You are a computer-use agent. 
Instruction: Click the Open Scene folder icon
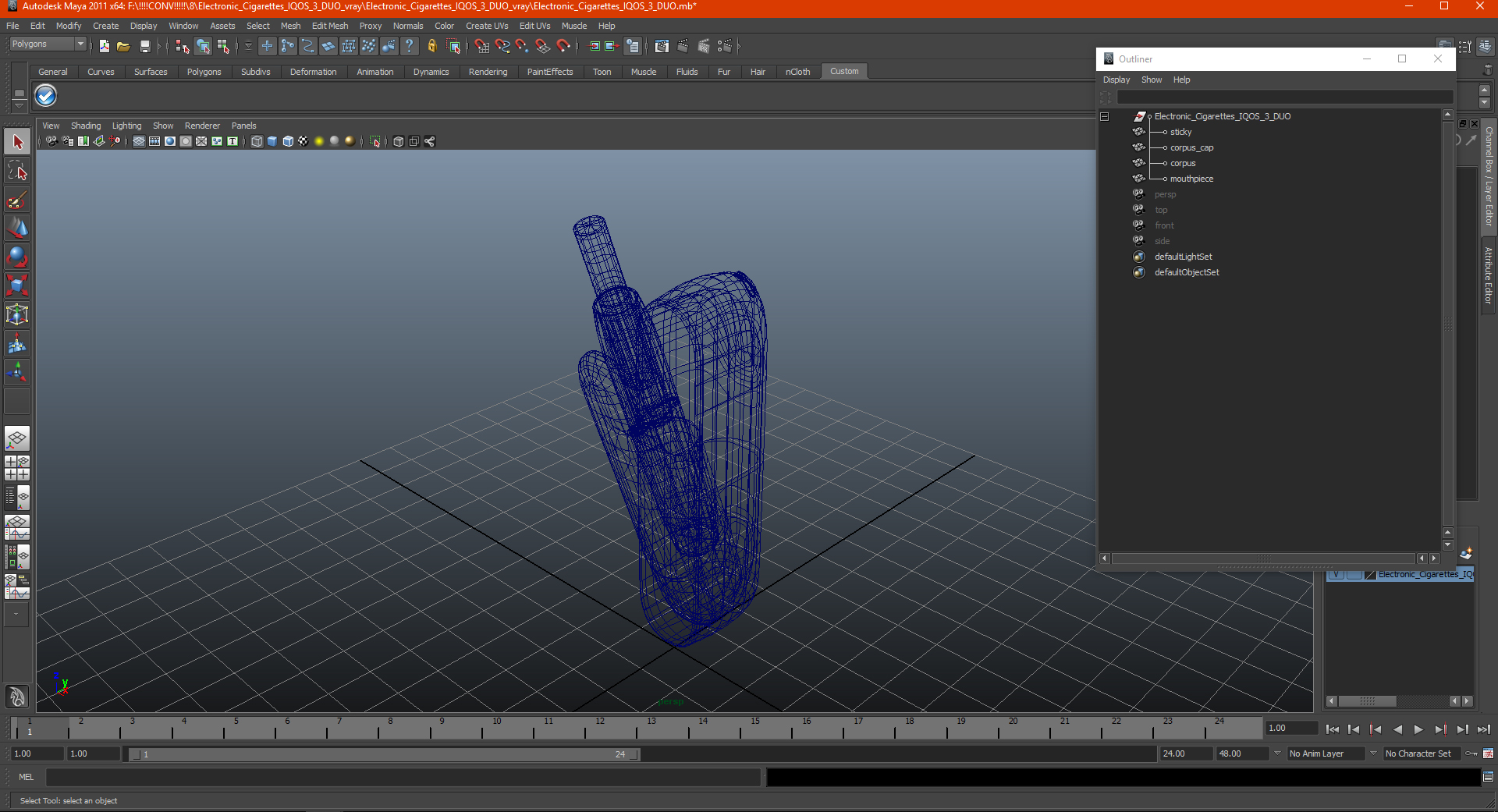coord(123,47)
